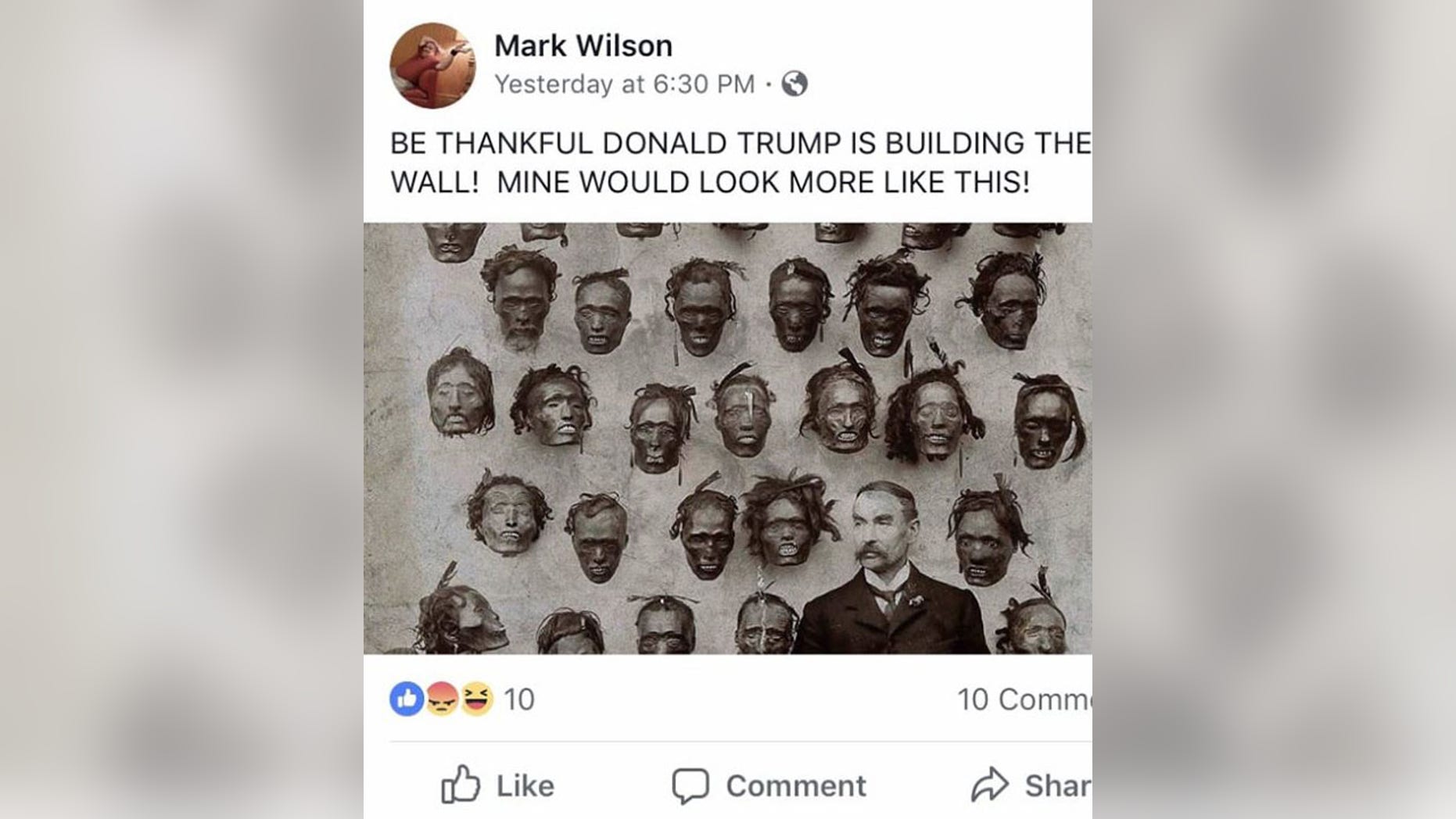This screenshot has height=819, width=1456.
Task: Open the Mark Wilson profile name link
Action: (583, 46)
